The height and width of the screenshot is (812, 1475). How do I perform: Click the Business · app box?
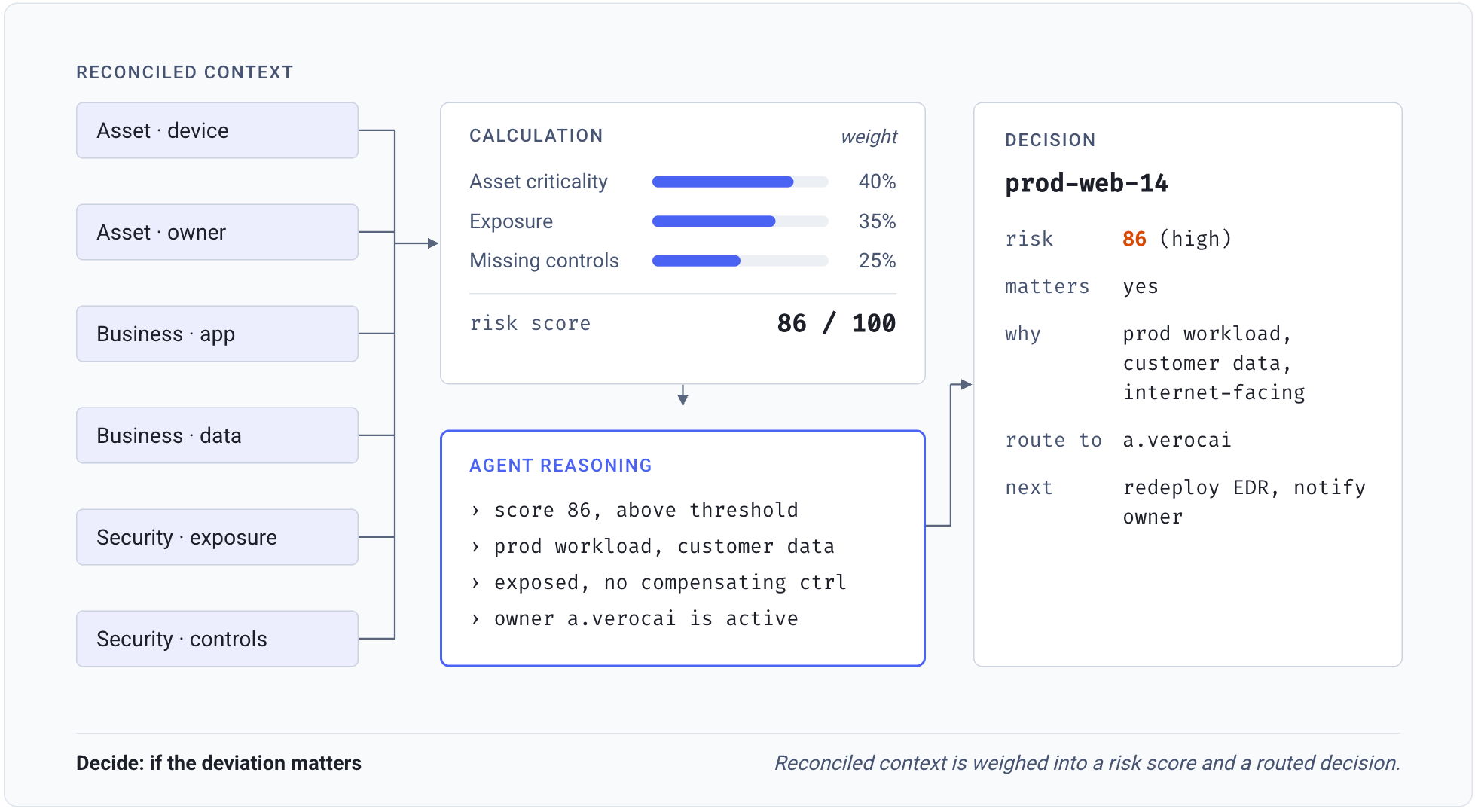click(x=217, y=334)
